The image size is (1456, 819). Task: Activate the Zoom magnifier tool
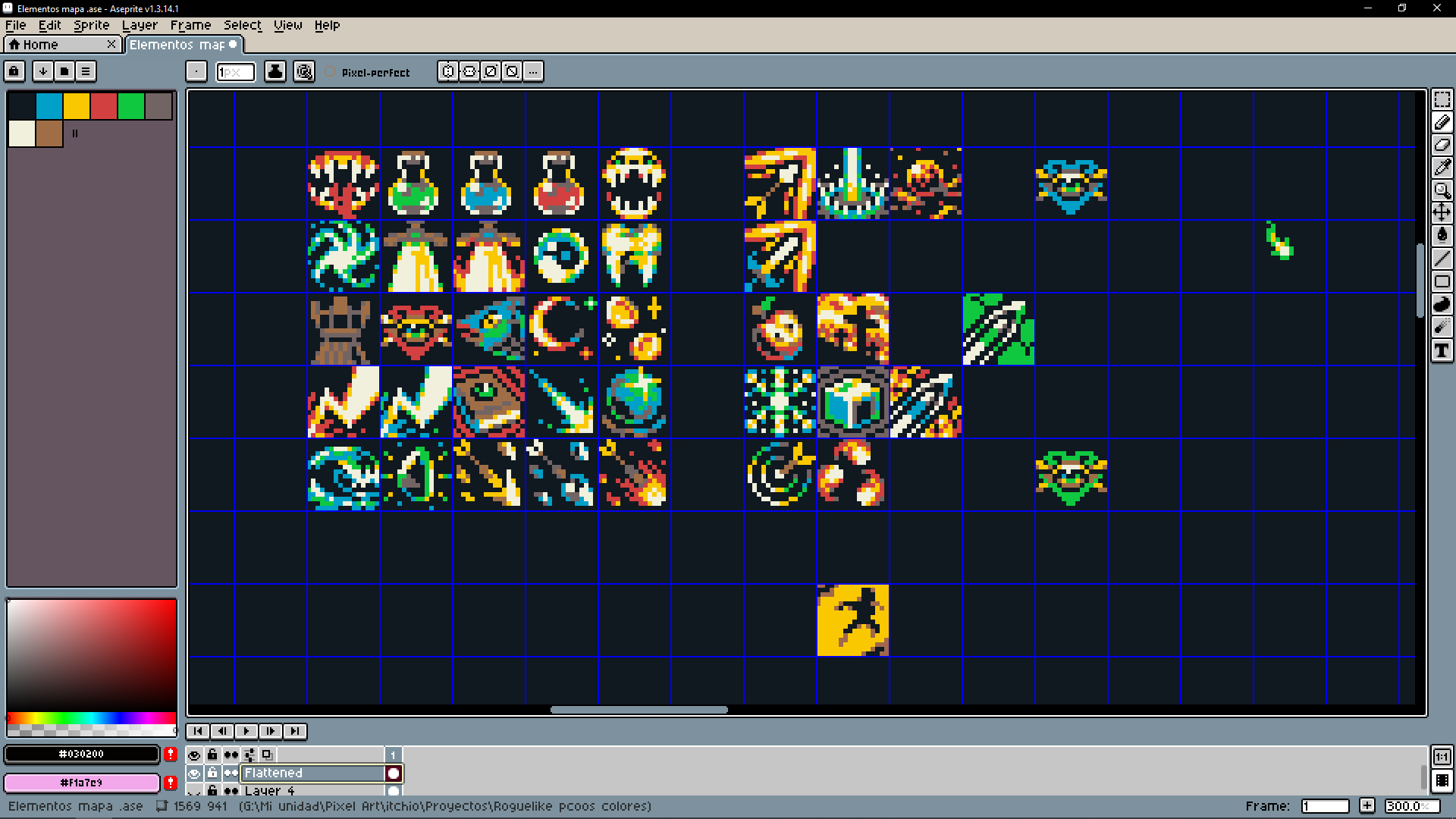pos(1442,190)
